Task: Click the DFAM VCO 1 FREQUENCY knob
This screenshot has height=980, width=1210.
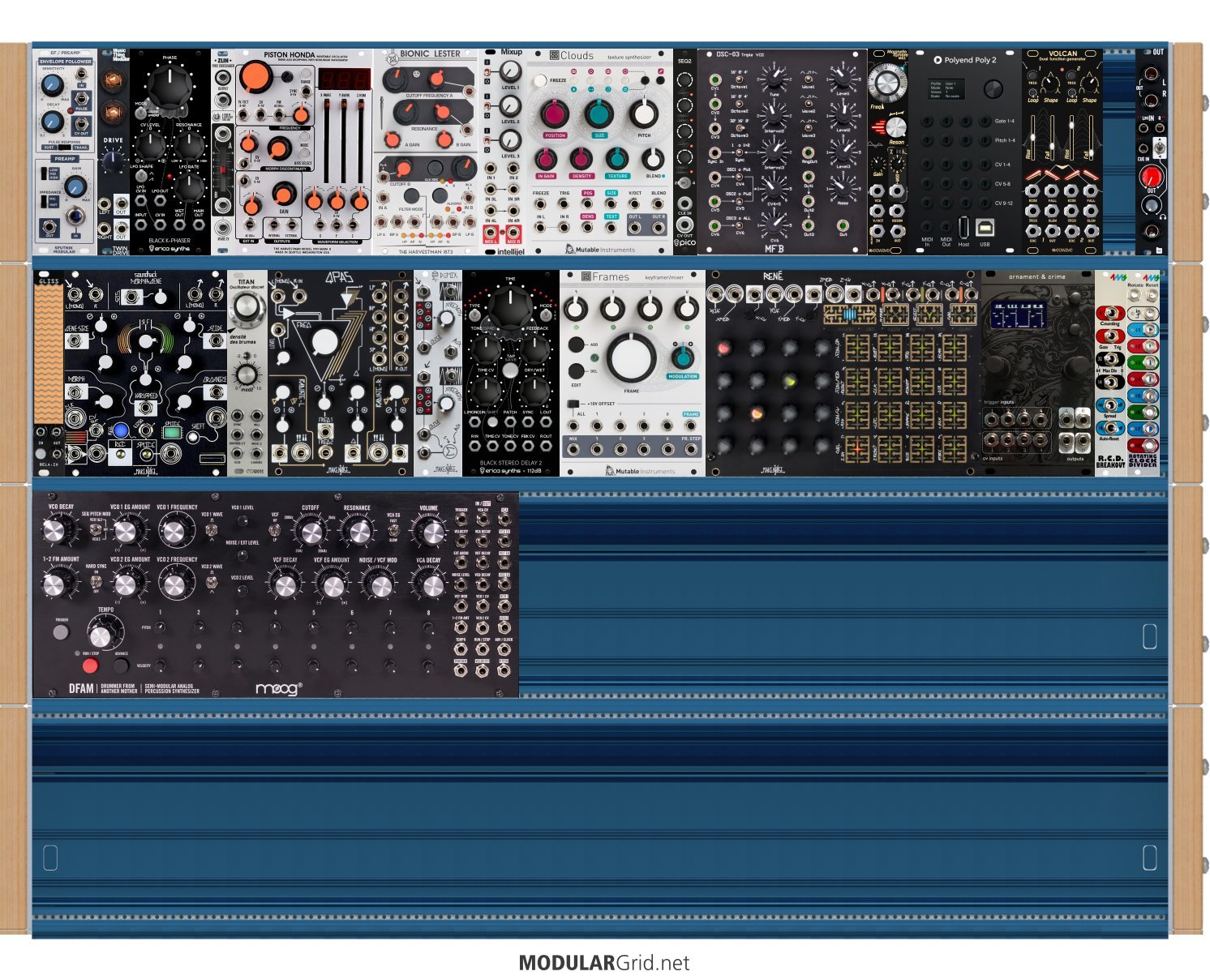Action: coord(174,533)
